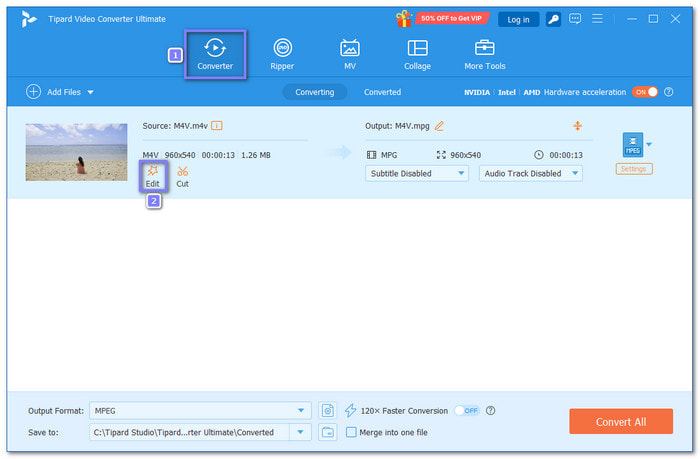Open the Ripper module
700x459 pixels.
click(282, 54)
